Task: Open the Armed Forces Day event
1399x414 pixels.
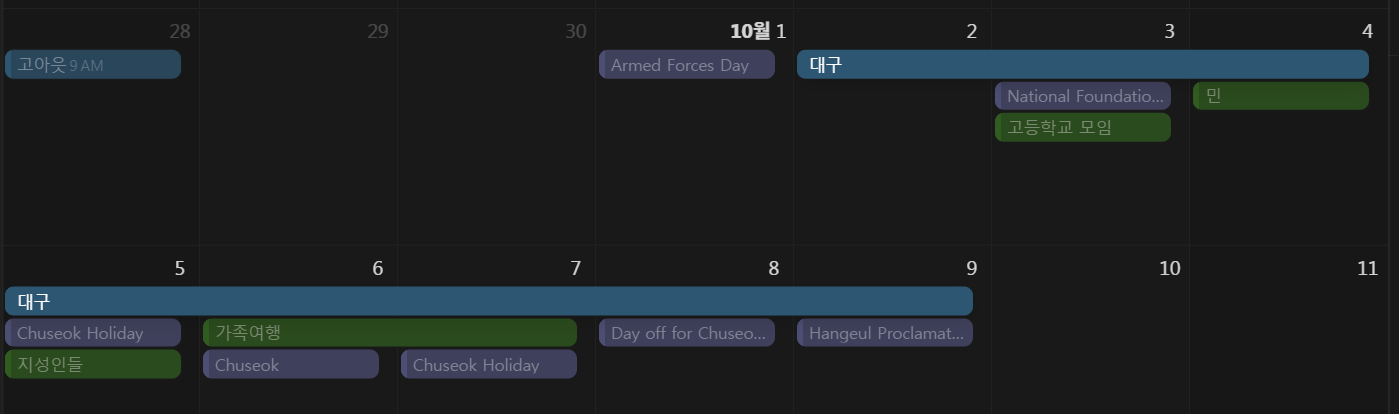Action: point(686,65)
